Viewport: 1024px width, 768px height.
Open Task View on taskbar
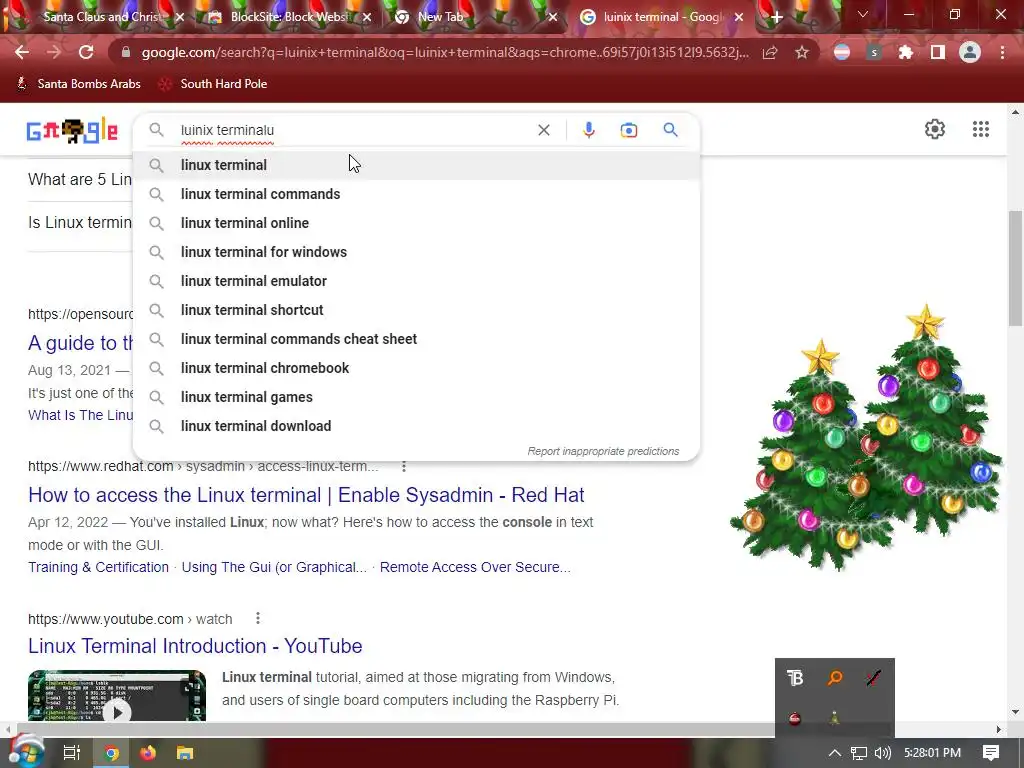tap(72, 753)
